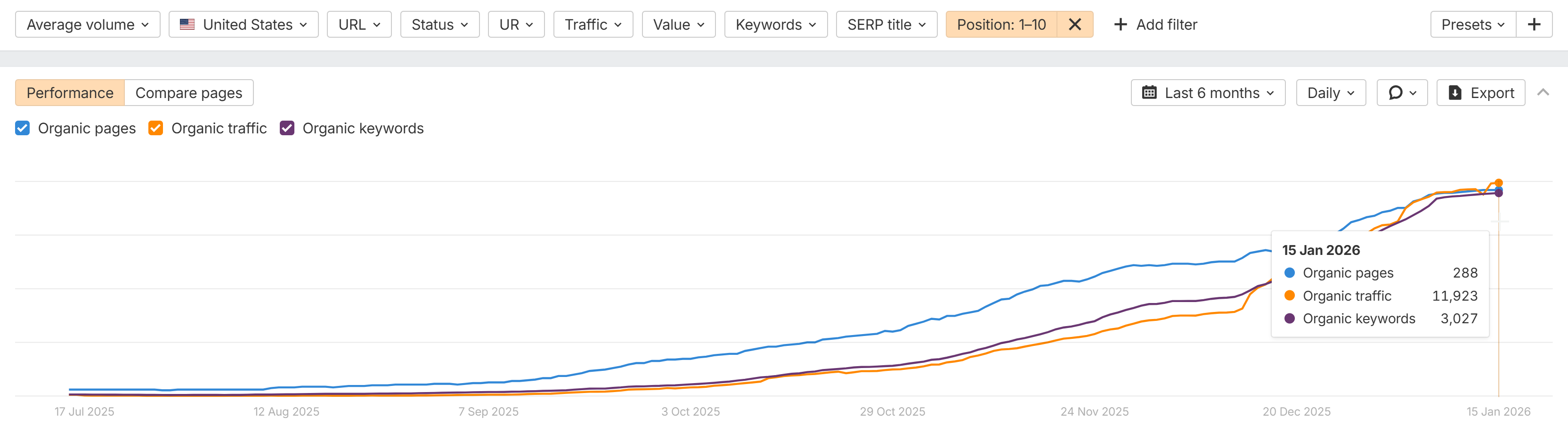1568x434 pixels.
Task: Toggle the Organic traffic checkbox
Action: tap(156, 129)
